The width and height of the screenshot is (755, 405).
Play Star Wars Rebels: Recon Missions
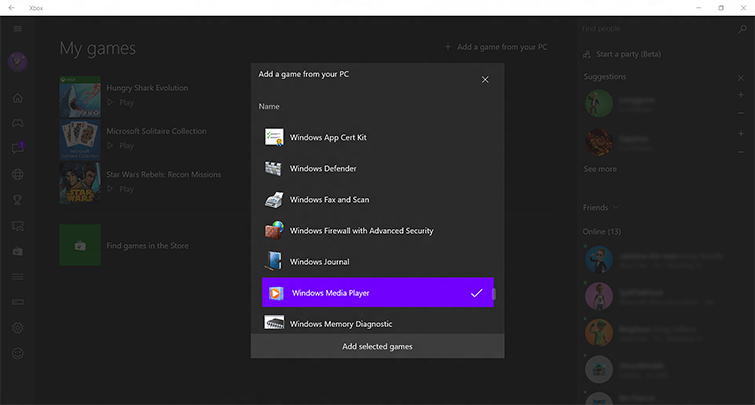click(120, 189)
